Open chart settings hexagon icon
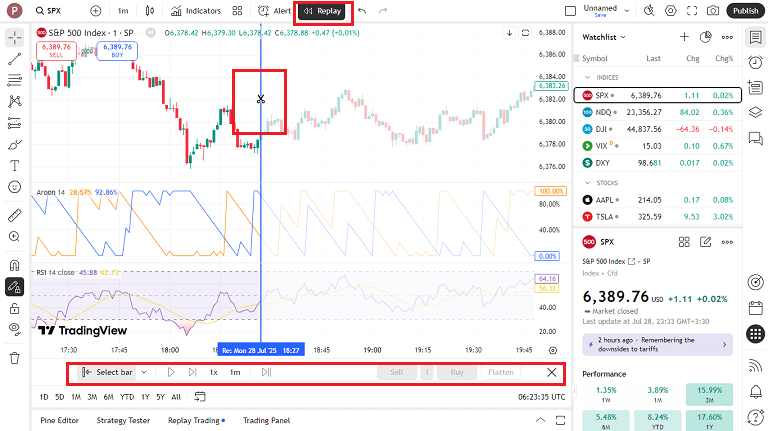Screen dimensions: 768x431 [671, 11]
